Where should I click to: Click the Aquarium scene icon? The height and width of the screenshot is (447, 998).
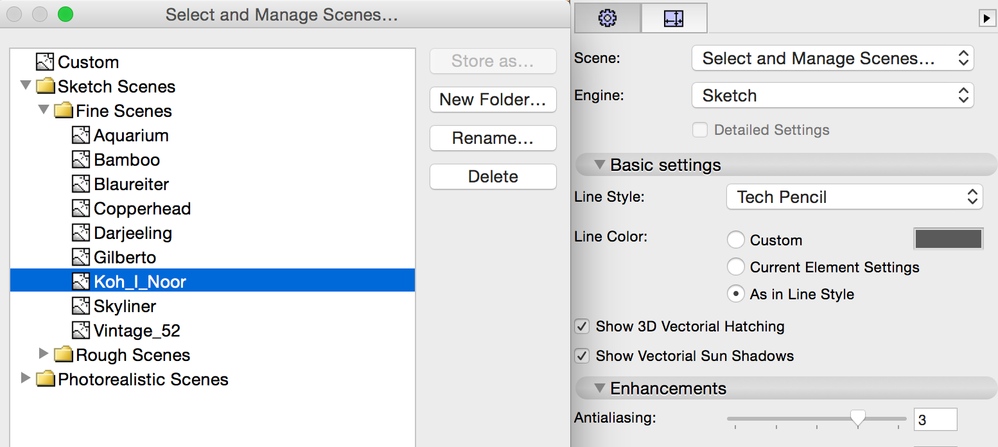click(81, 135)
